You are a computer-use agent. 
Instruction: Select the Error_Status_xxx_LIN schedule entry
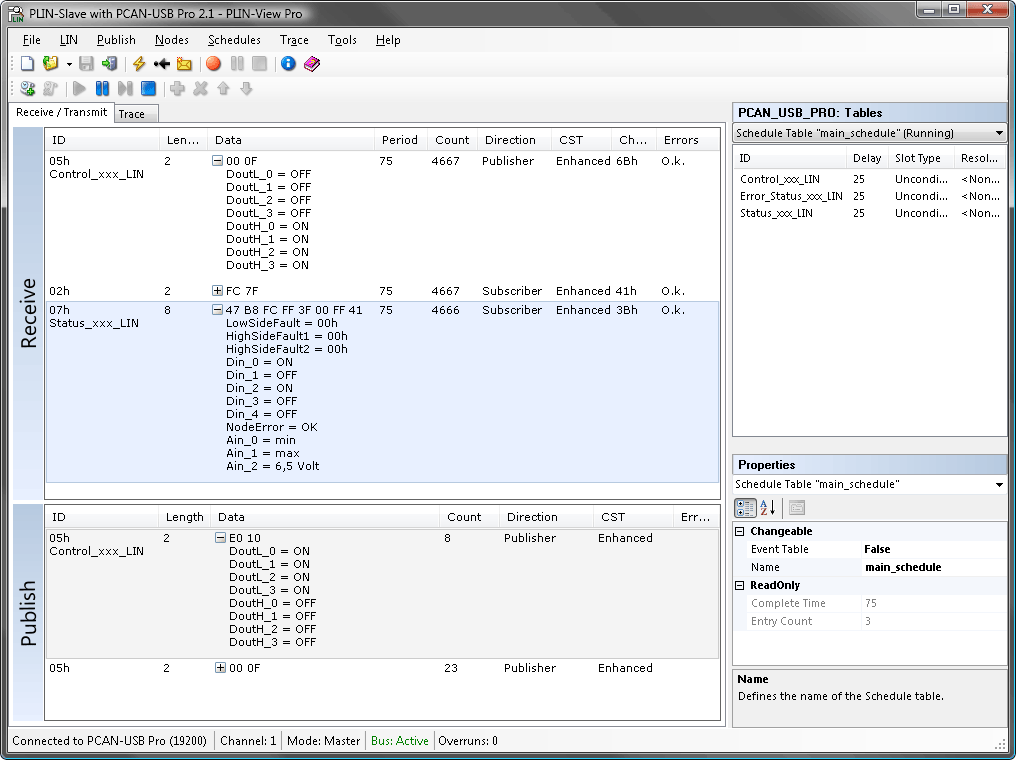[790, 196]
